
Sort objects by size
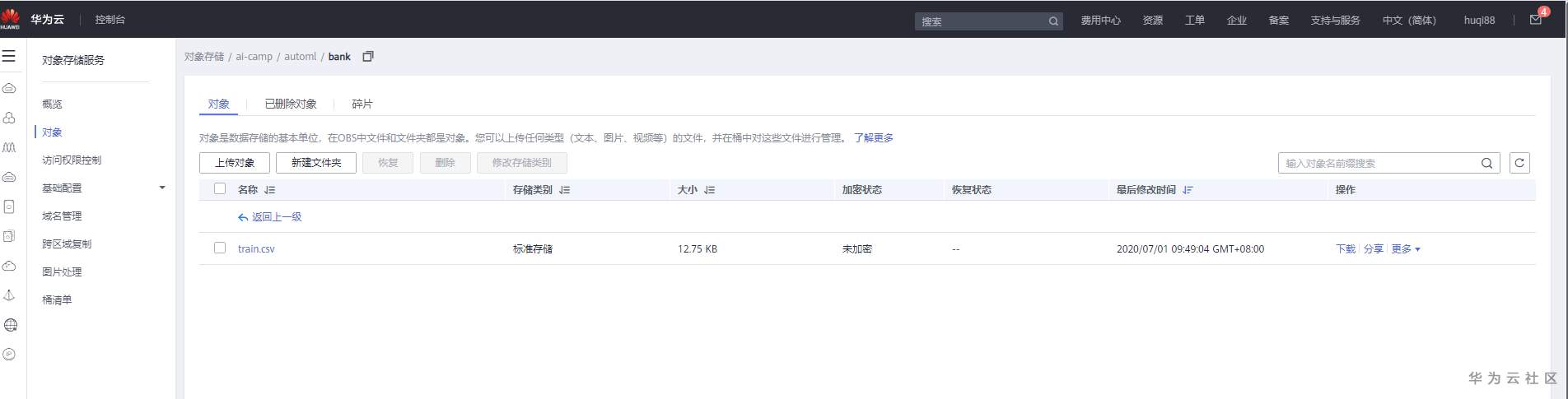tap(709, 190)
